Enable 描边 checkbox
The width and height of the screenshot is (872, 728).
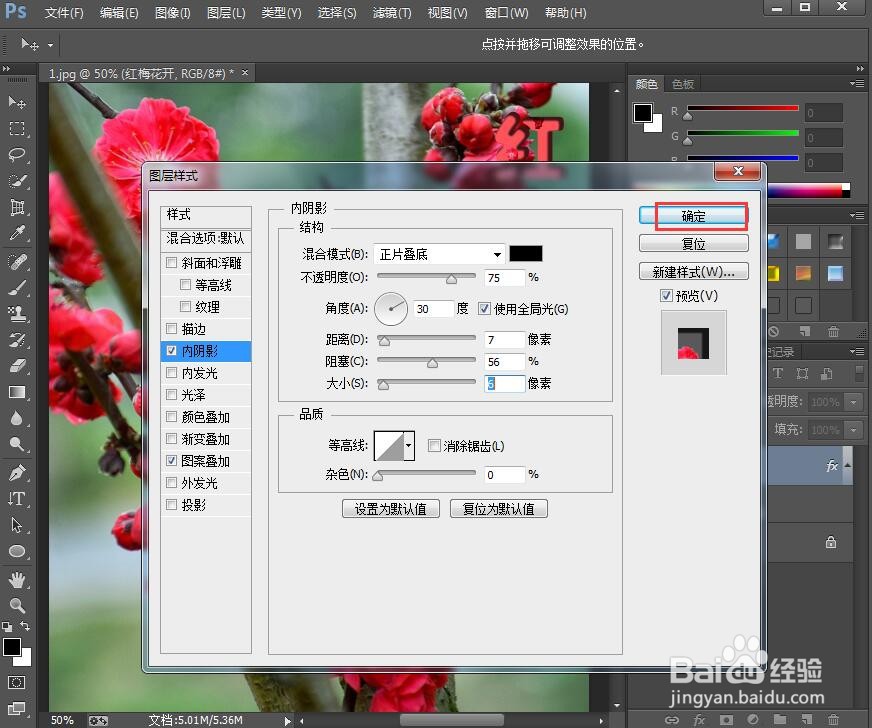pos(171,329)
